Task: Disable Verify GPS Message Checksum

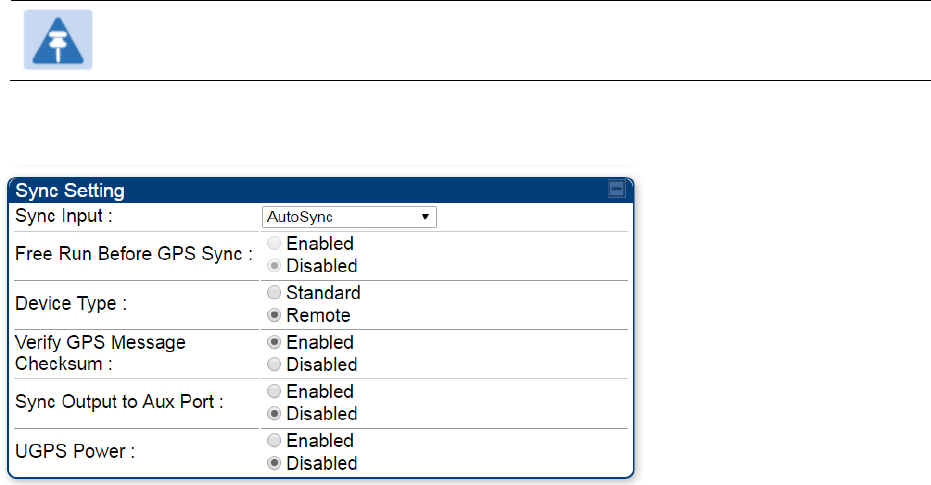Action: point(274,364)
